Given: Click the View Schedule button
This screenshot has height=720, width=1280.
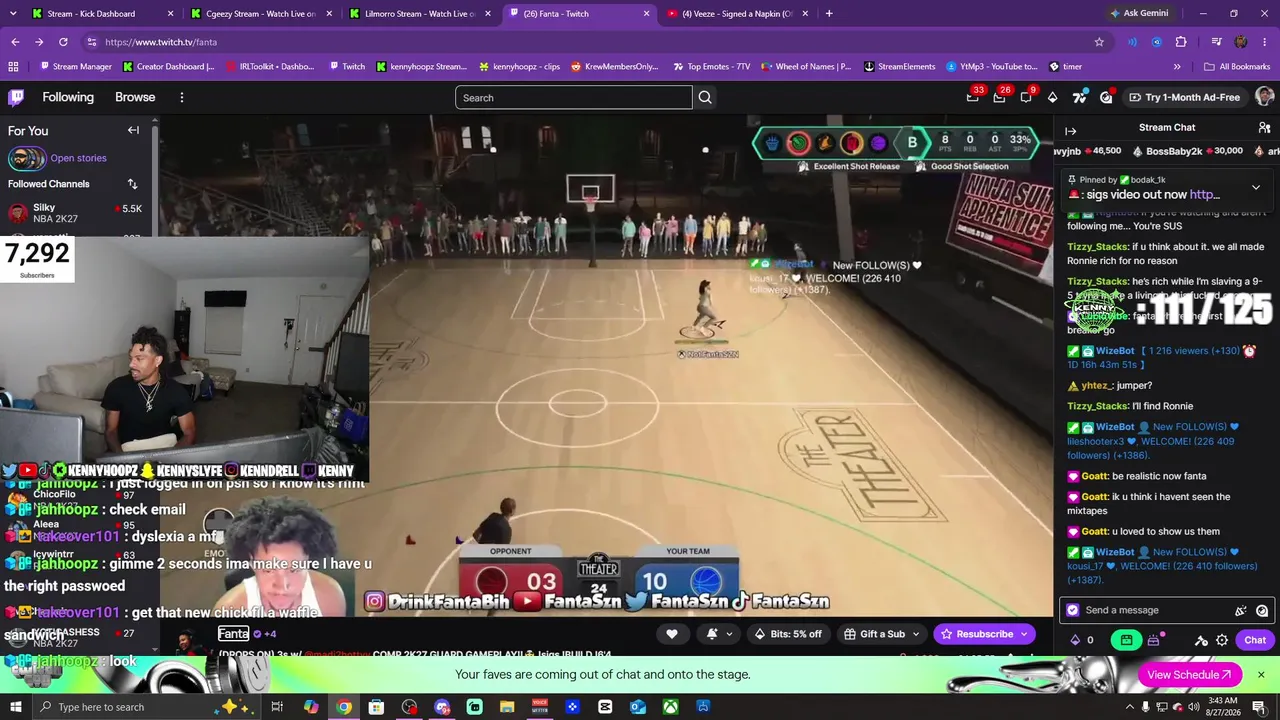Looking at the screenshot, I should pyautogui.click(x=1189, y=675).
